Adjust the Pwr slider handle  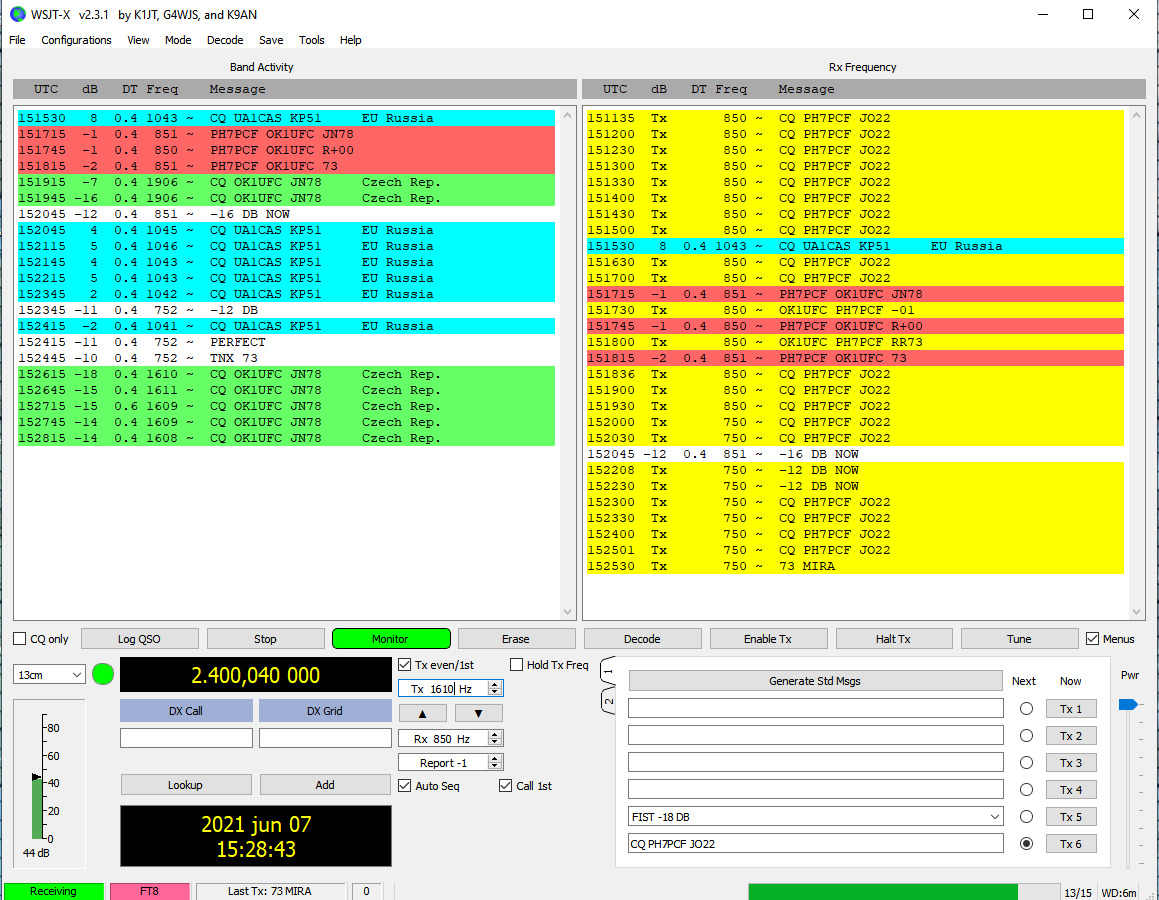click(1128, 705)
